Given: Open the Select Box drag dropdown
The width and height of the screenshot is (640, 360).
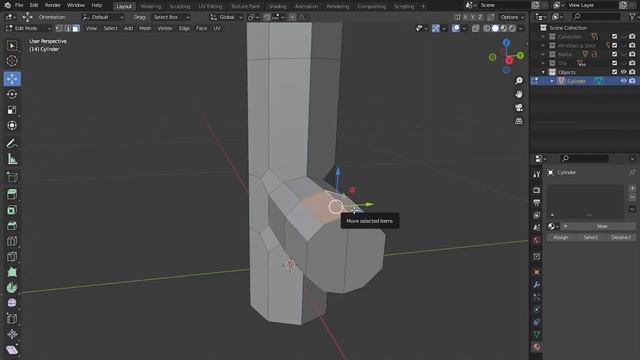Looking at the screenshot, I should (171, 17).
